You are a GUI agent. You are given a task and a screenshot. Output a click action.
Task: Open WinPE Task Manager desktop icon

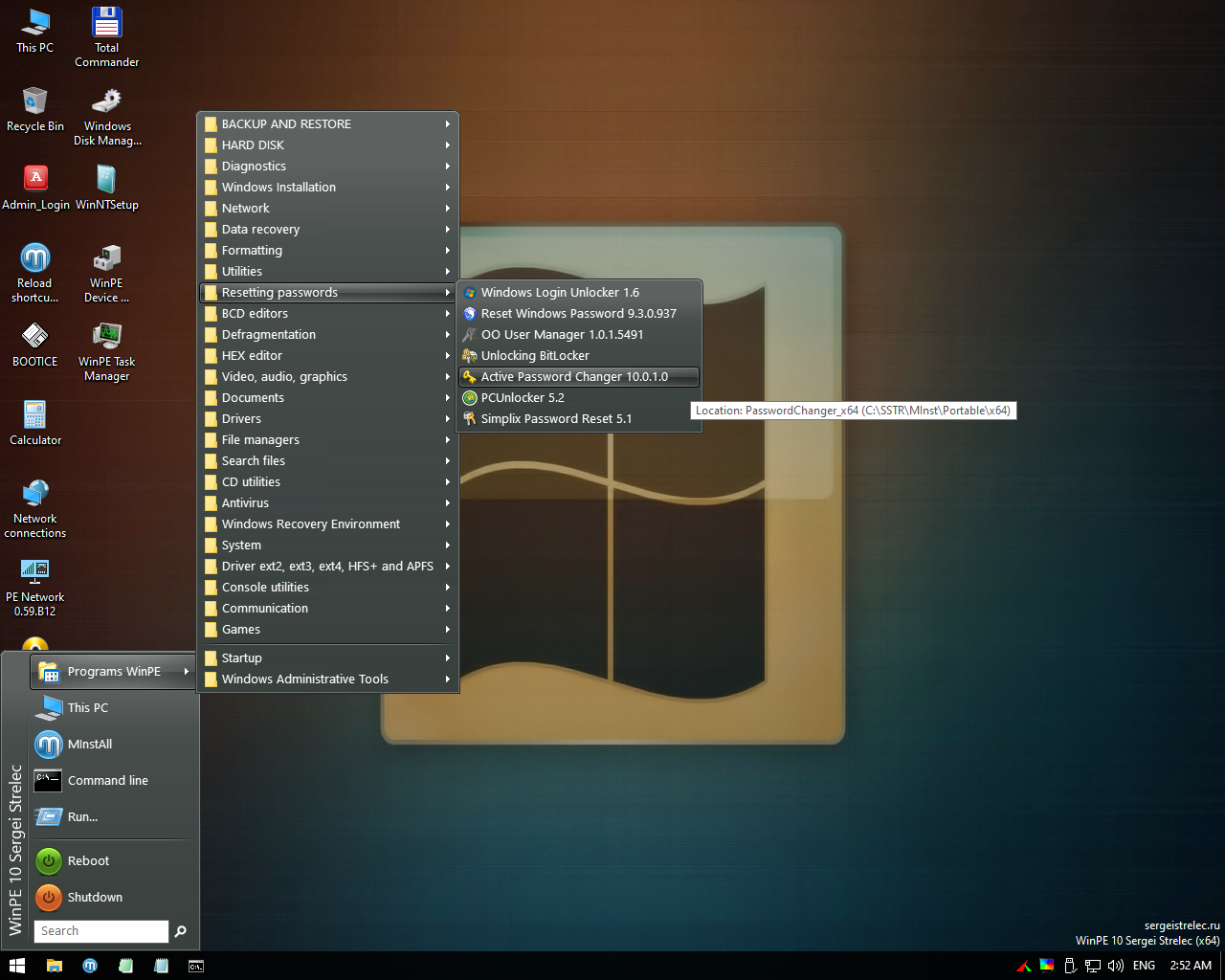(x=106, y=352)
